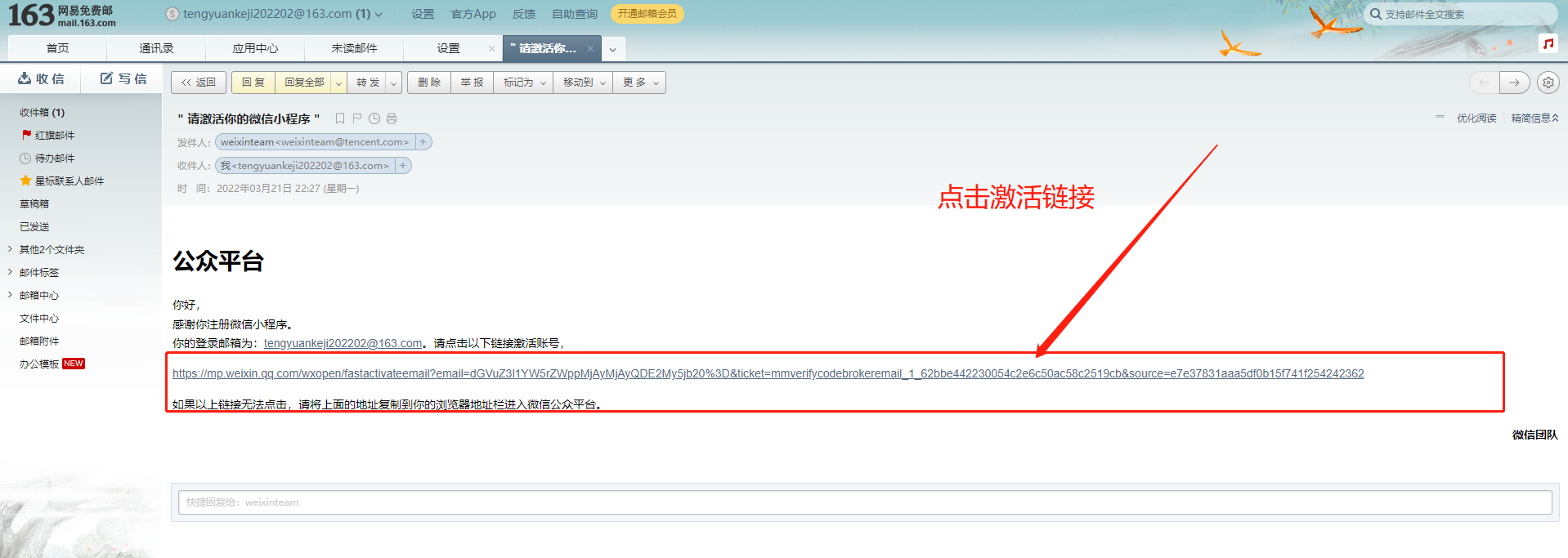
Task: Collapse header with 精简信息 toggle
Action: [1534, 118]
